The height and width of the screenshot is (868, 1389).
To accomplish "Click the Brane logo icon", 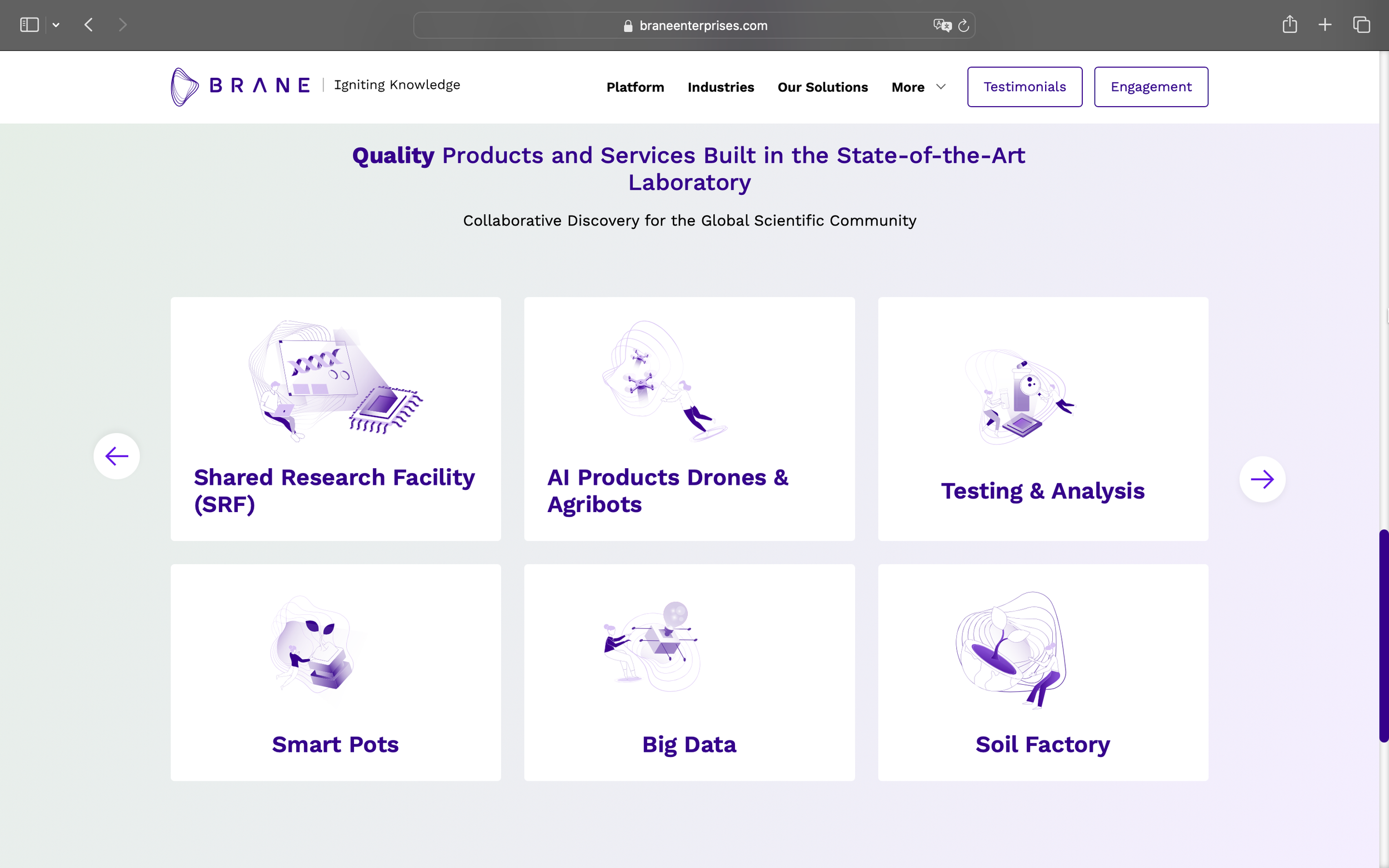I will 184,87.
